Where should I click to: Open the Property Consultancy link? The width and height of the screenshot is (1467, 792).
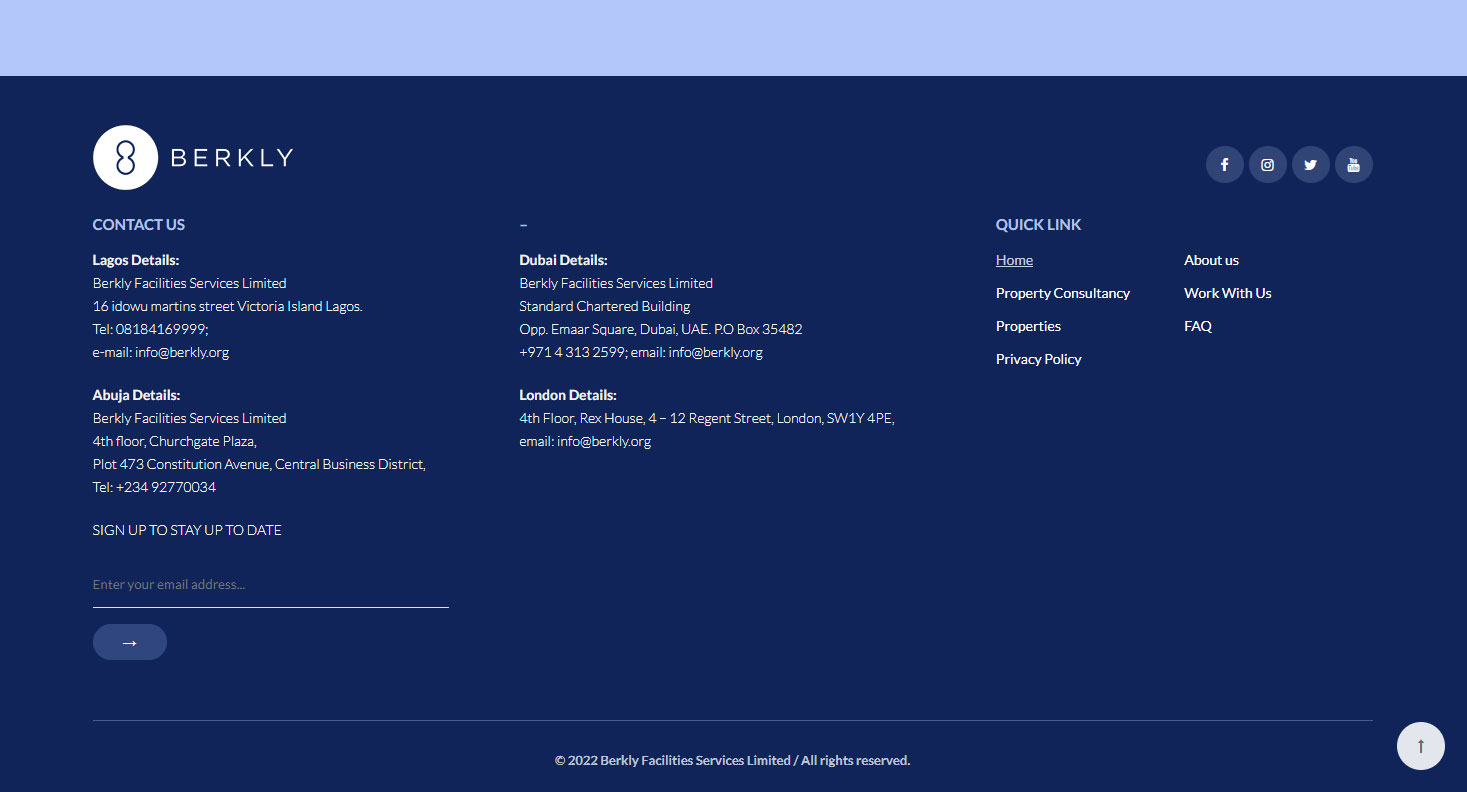pos(1062,293)
